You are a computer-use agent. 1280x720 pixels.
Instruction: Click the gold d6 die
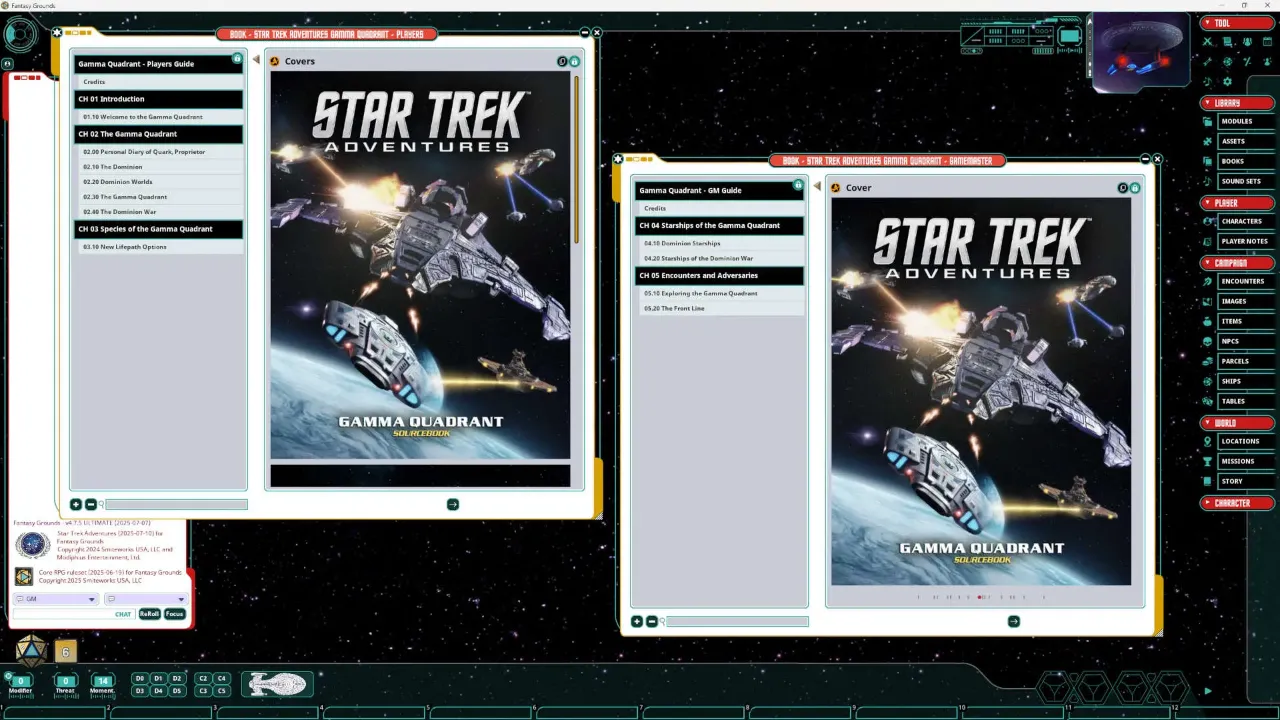(x=65, y=652)
